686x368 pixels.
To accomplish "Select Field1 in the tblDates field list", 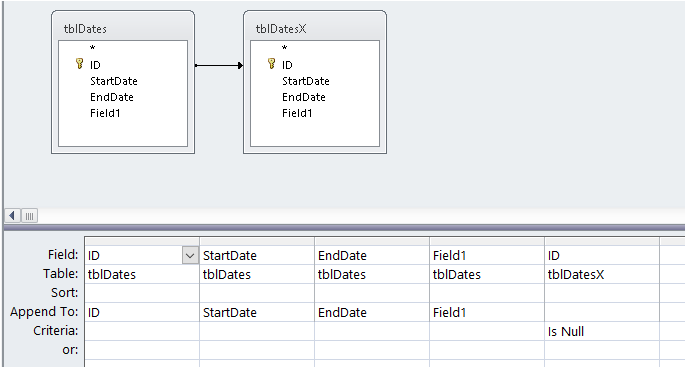I will click(x=105, y=113).
